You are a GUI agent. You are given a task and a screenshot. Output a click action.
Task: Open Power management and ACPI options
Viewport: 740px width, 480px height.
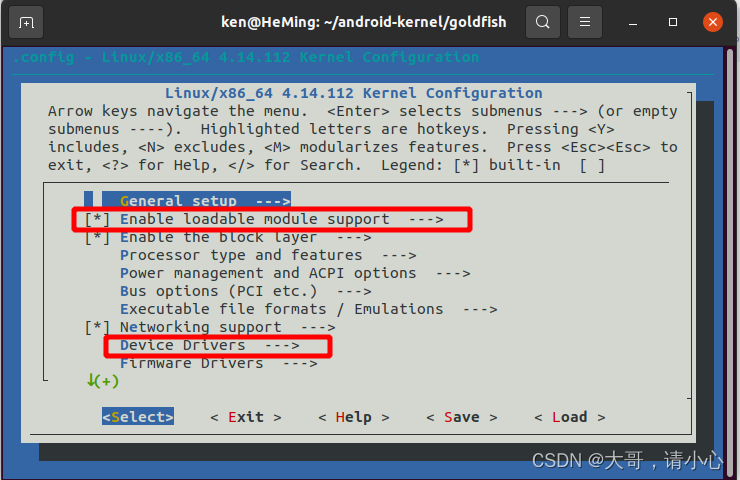(x=295, y=273)
